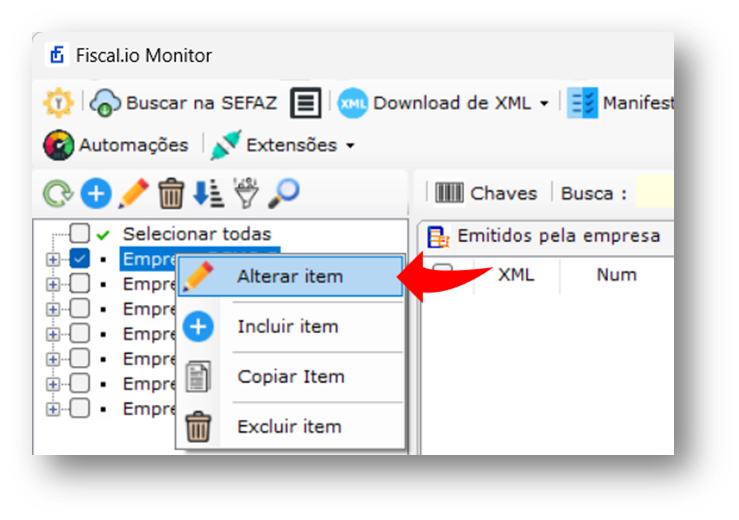Click the funnel filter icon
The width and height of the screenshot is (739, 520).
[x=246, y=193]
